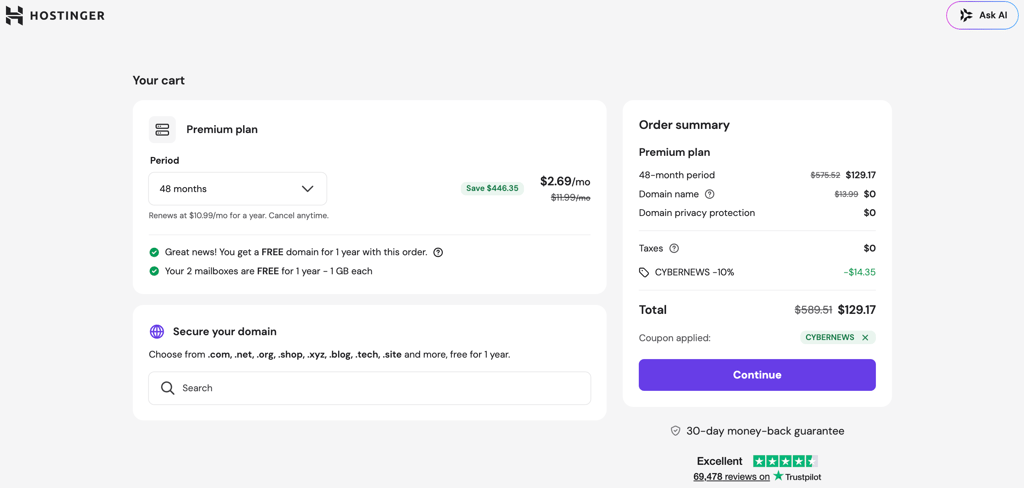
Task: Click the Coupon applied label
Action: (x=675, y=338)
